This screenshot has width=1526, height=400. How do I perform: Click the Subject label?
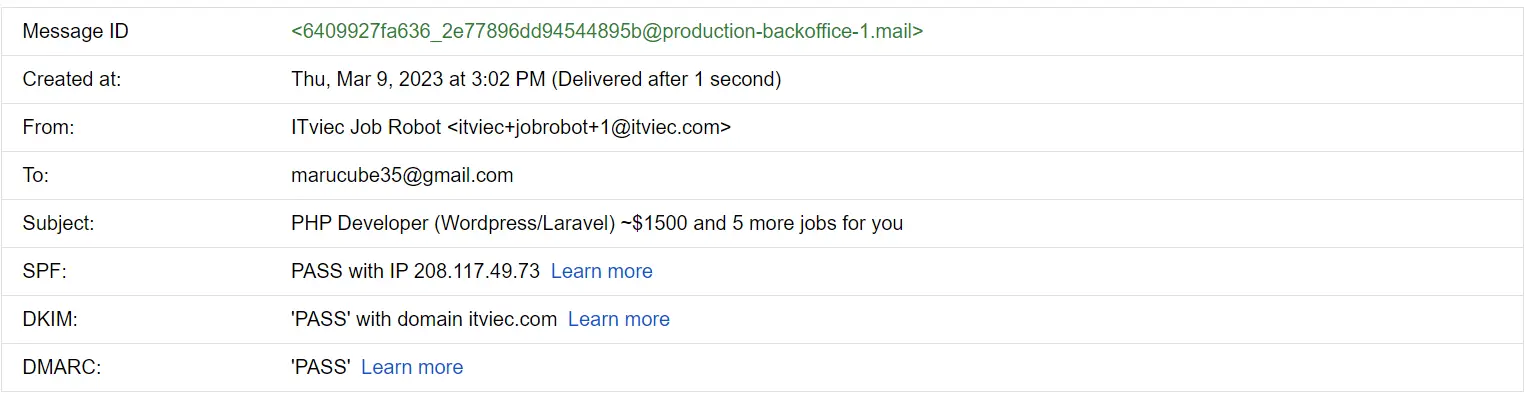click(x=58, y=223)
